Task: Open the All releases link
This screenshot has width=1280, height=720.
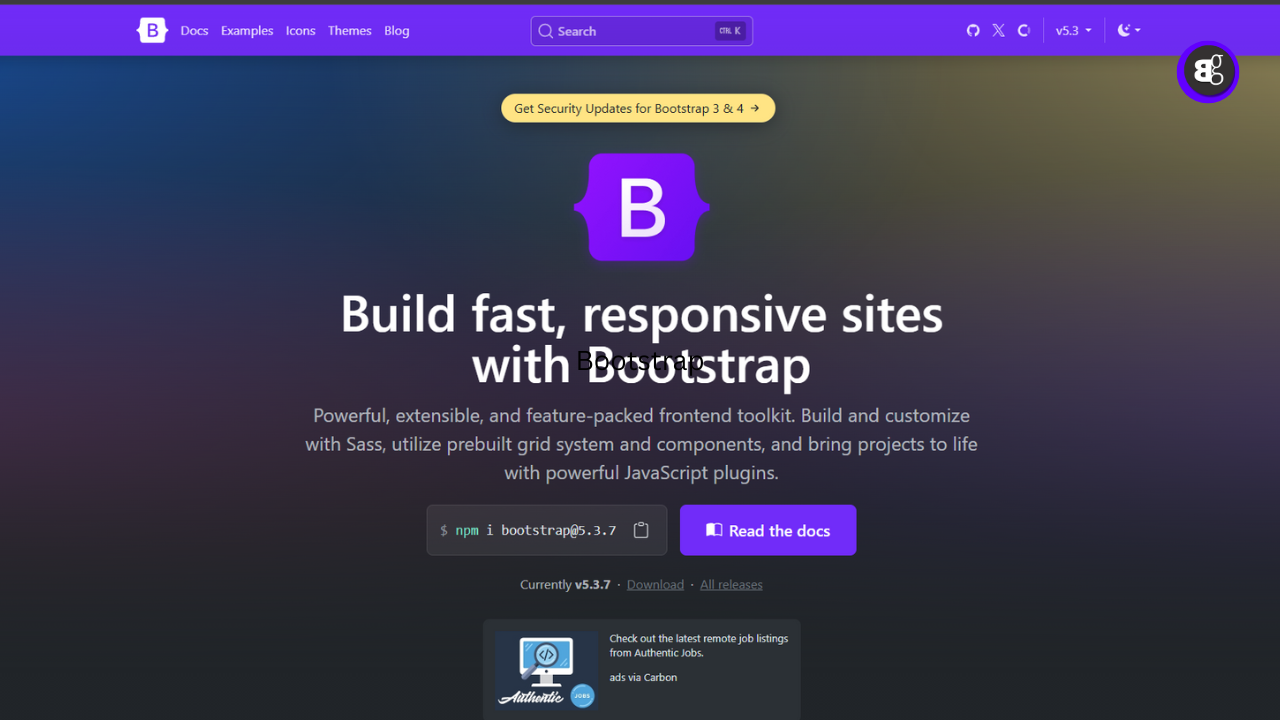Action: [x=731, y=585]
